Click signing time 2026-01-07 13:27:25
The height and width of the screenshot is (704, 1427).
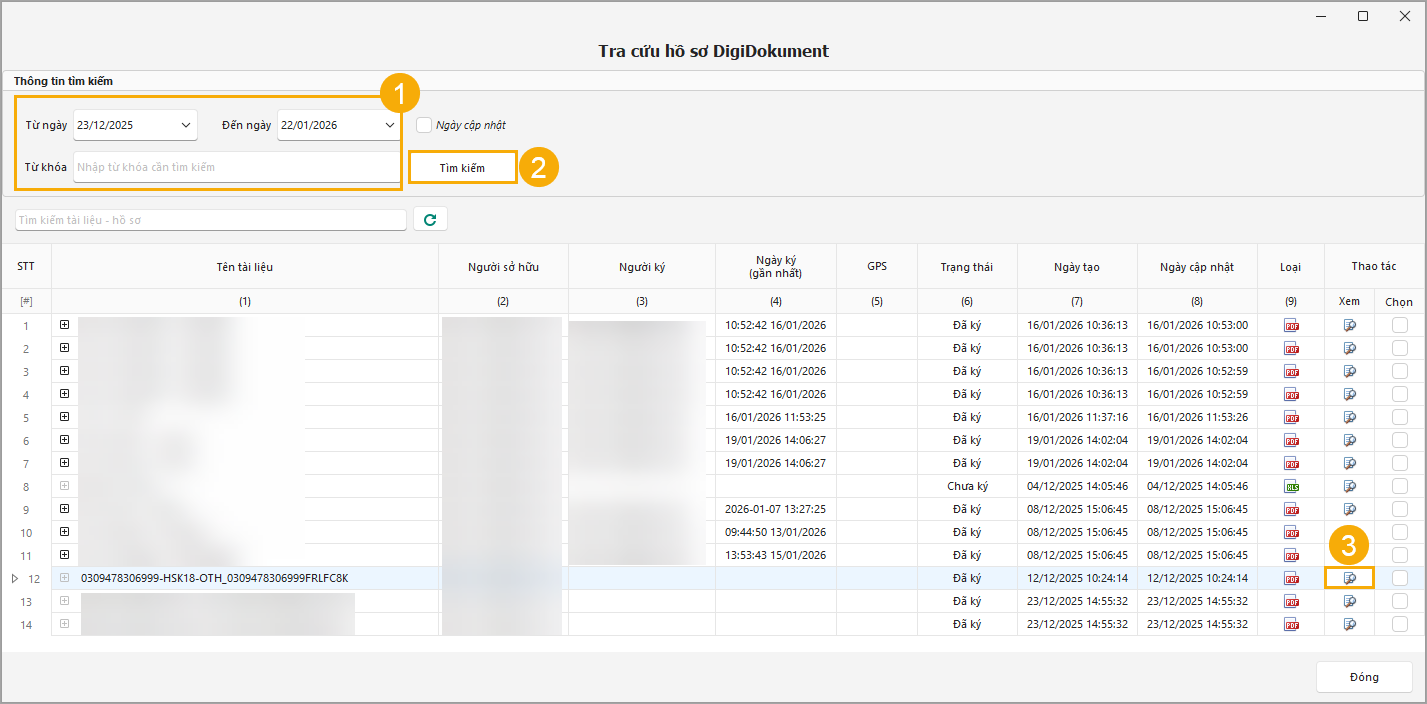click(776, 509)
